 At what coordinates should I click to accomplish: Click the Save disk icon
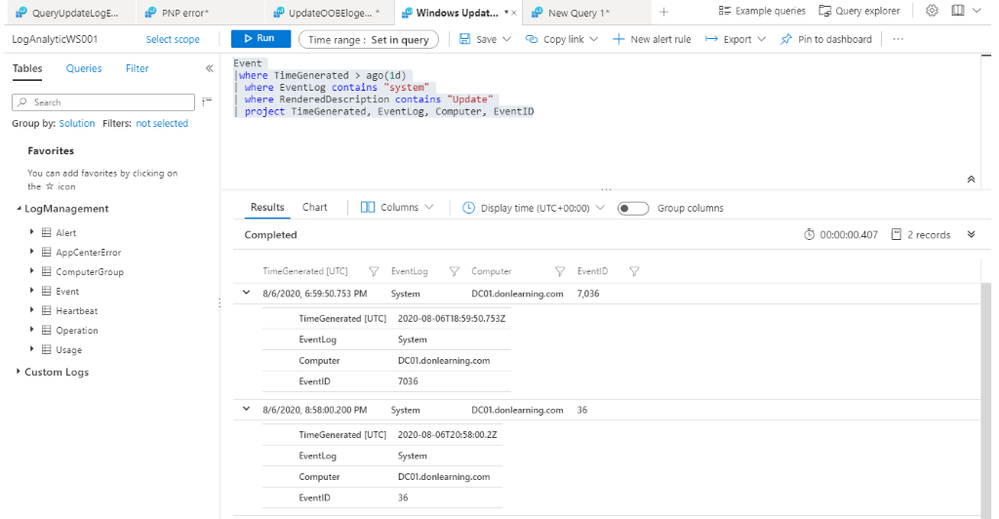(465, 39)
